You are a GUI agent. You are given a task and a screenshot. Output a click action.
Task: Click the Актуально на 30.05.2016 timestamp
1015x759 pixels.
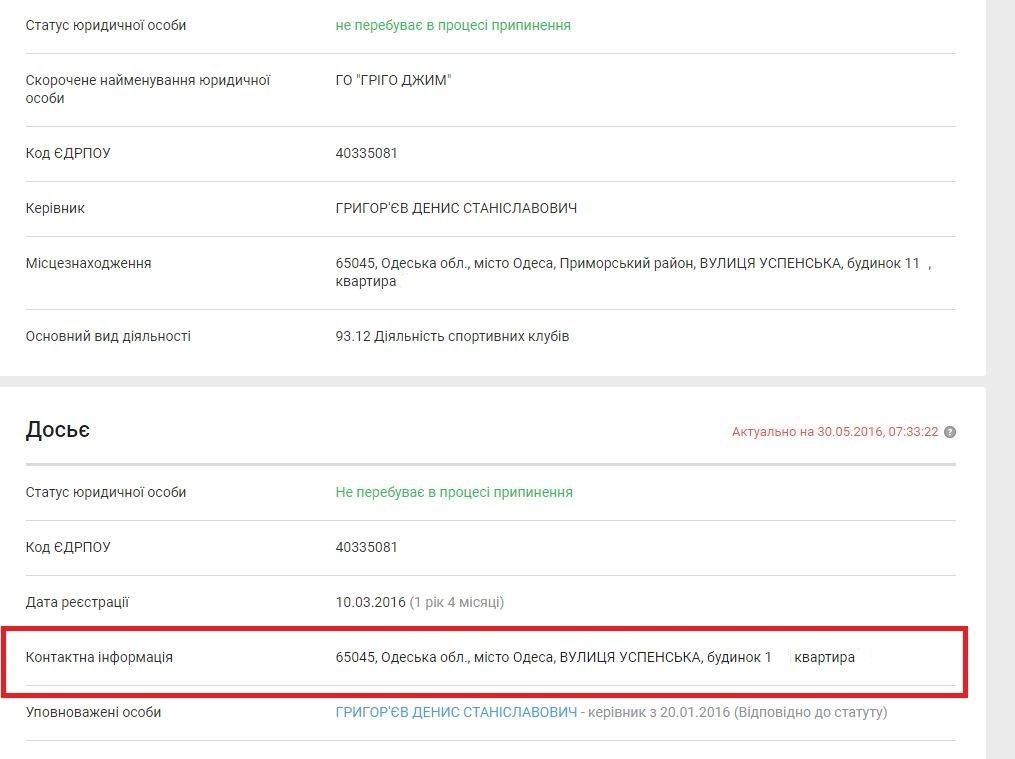pyautogui.click(x=834, y=432)
